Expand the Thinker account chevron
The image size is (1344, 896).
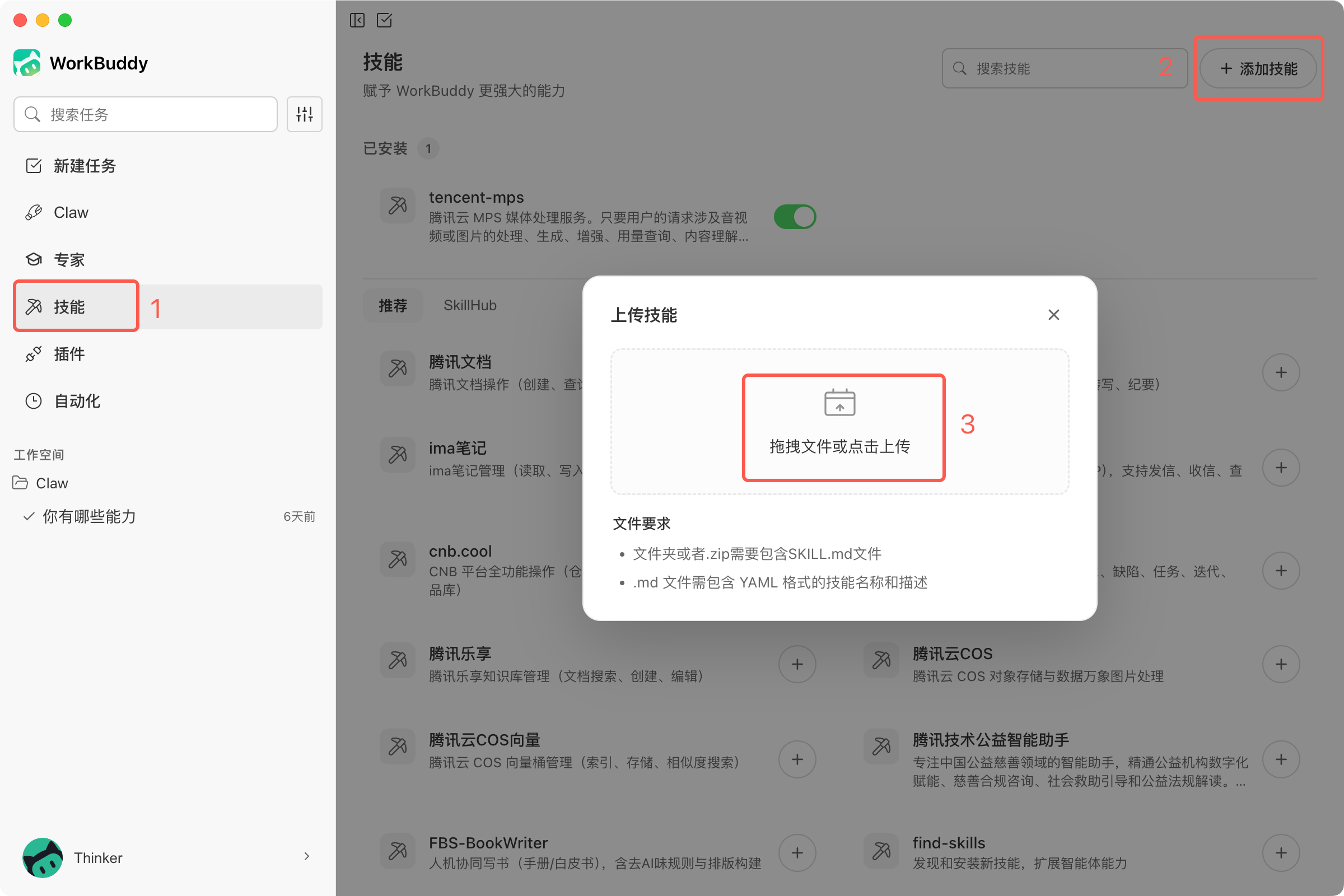pyautogui.click(x=307, y=856)
